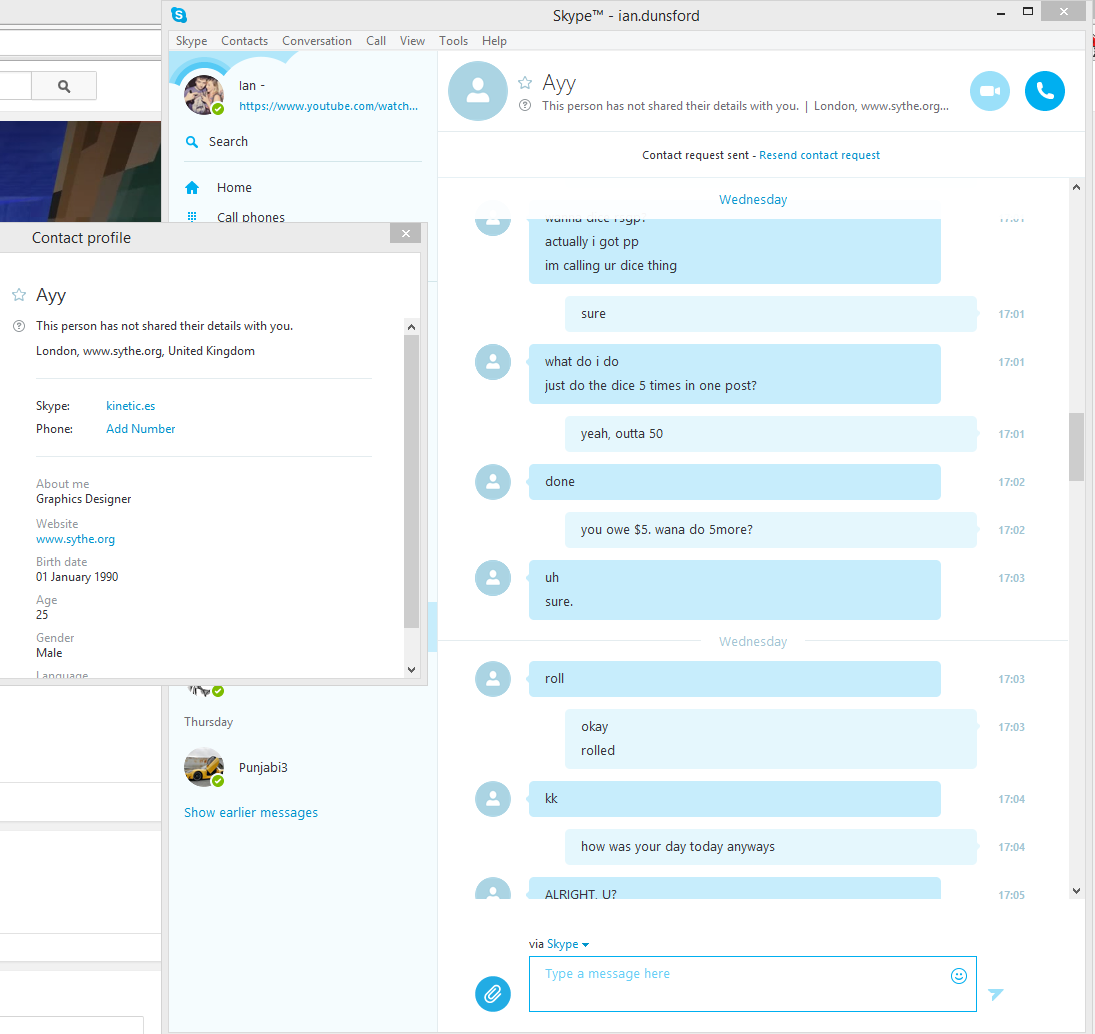Screen dimensions: 1095x1034
Task: Open Ian's YouTube mood message link
Action: (328, 106)
